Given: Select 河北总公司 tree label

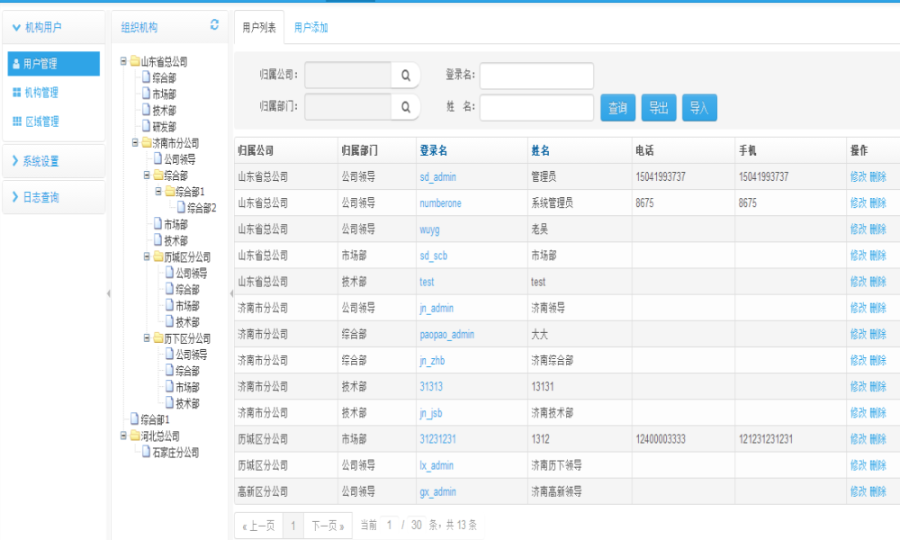Looking at the screenshot, I should [160, 436].
